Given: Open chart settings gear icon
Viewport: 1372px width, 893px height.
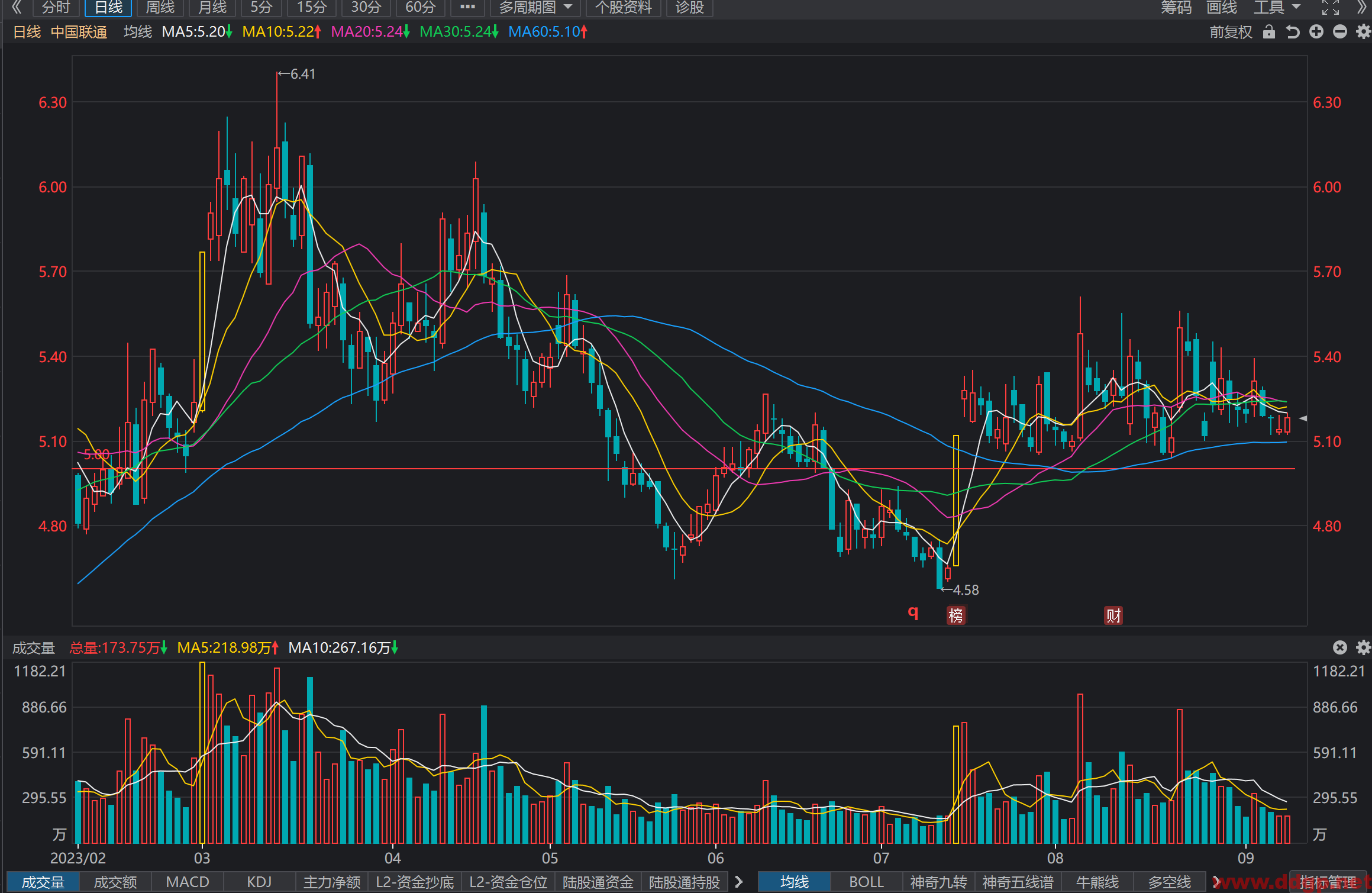Looking at the screenshot, I should (1364, 32).
